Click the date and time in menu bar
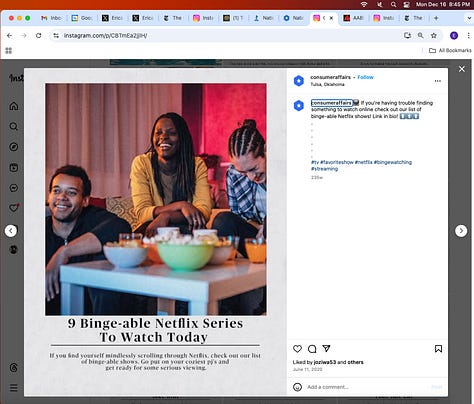This screenshot has width=474, height=404. point(443,4)
